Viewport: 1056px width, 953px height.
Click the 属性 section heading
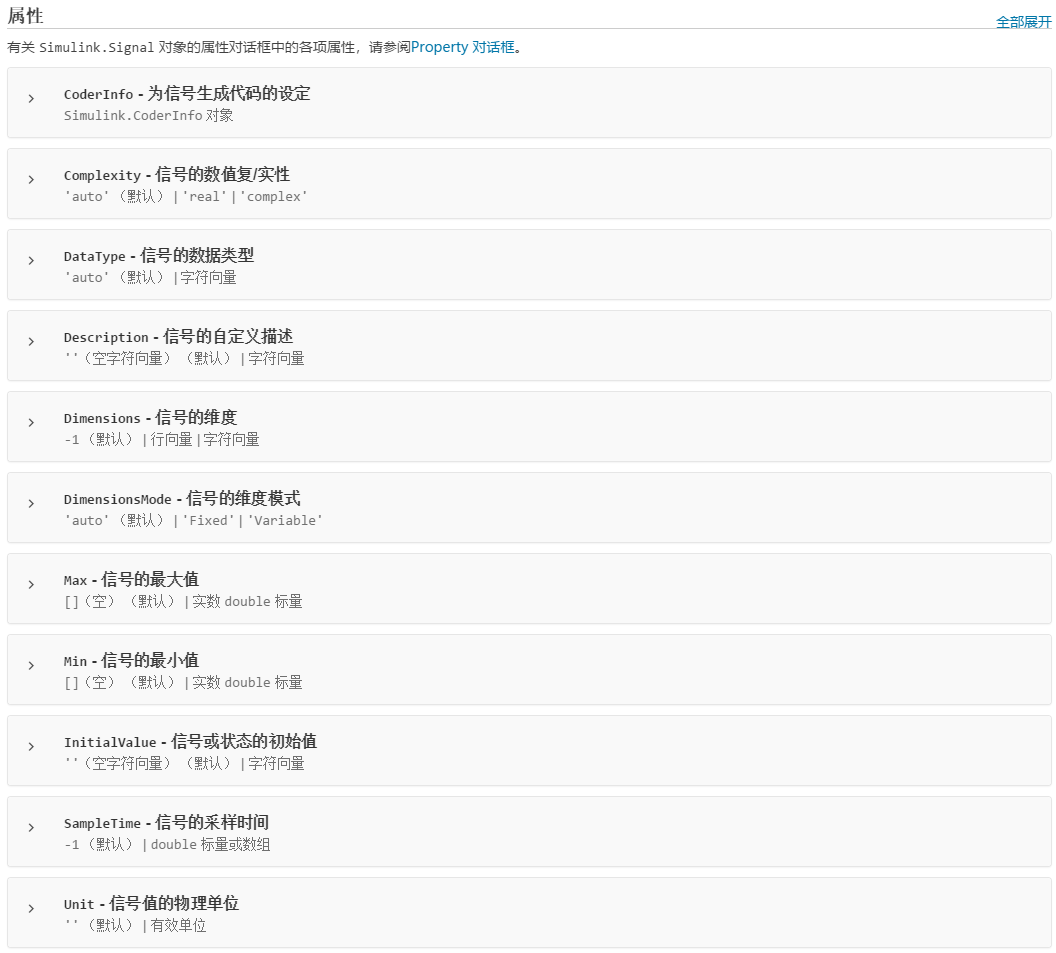coord(26,15)
